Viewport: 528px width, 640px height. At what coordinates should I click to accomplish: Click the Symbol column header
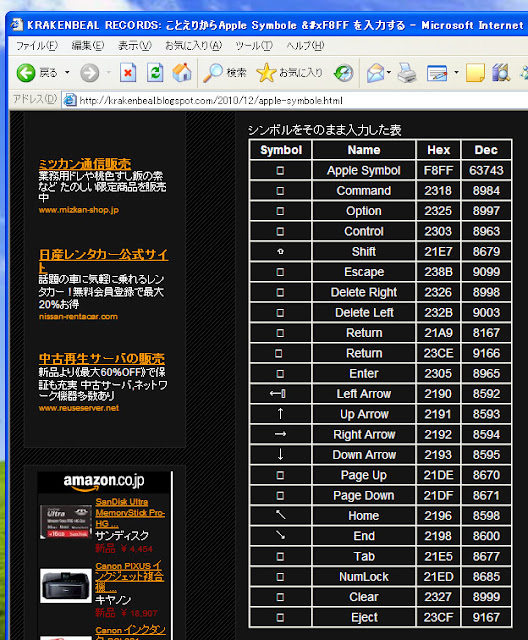(x=281, y=150)
